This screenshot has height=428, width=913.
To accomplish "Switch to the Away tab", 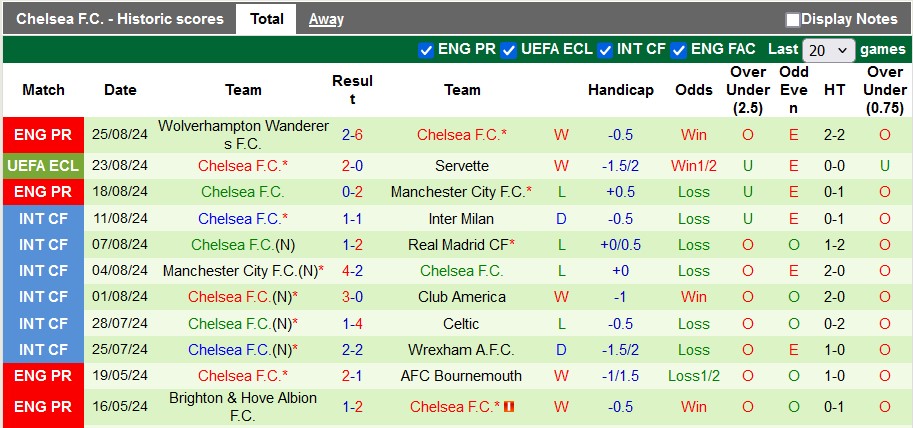I will click(326, 19).
